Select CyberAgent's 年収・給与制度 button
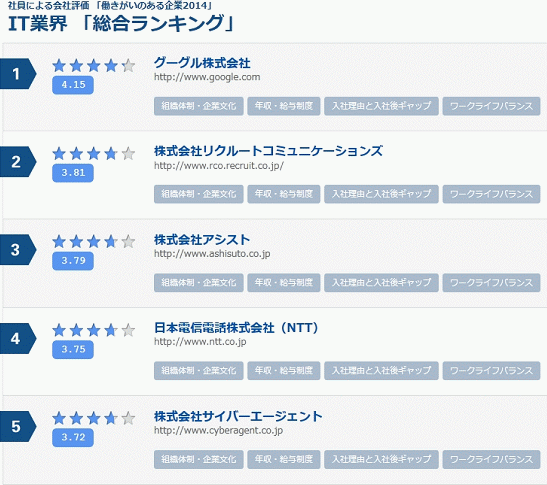The image size is (547, 485). click(x=284, y=459)
